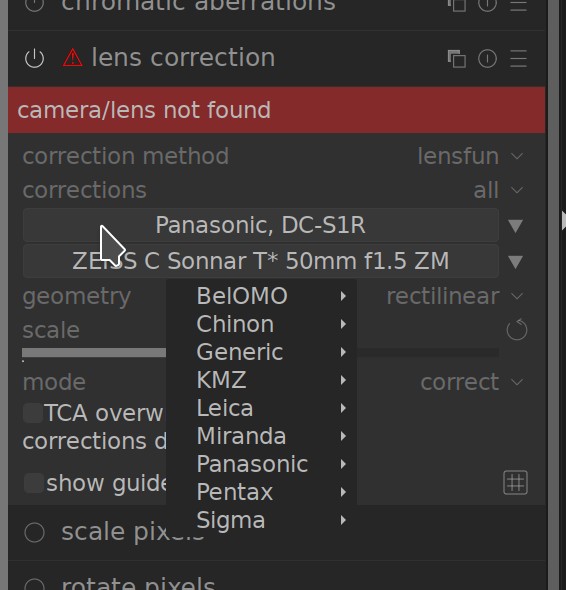566x590 pixels.
Task: Tick the TCA overwrite checkbox
Action: [x=33, y=413]
